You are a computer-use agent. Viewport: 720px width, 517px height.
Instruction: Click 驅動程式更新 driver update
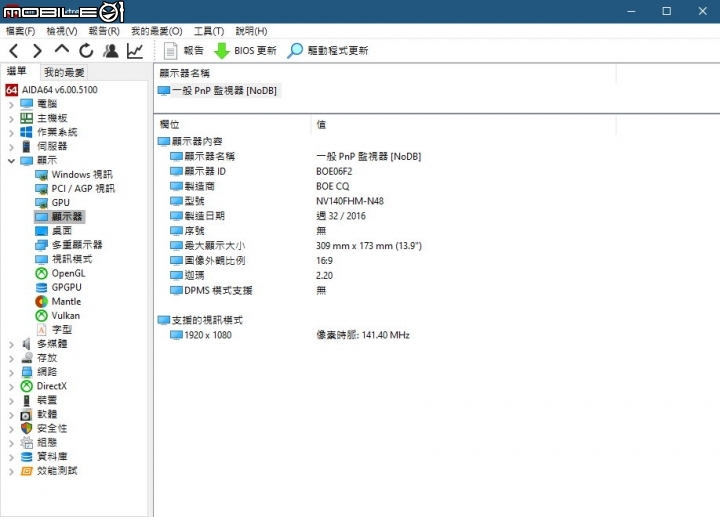(x=327, y=51)
